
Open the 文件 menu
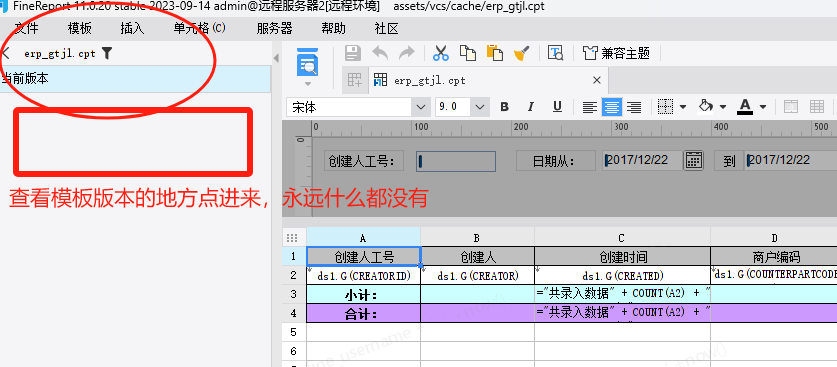[x=27, y=29]
